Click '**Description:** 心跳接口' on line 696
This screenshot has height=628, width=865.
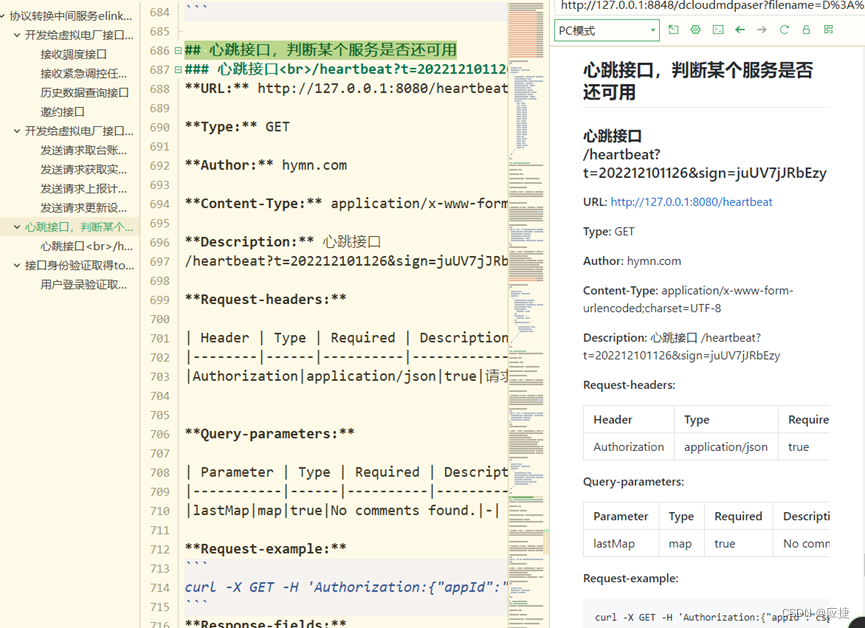tap(282, 242)
